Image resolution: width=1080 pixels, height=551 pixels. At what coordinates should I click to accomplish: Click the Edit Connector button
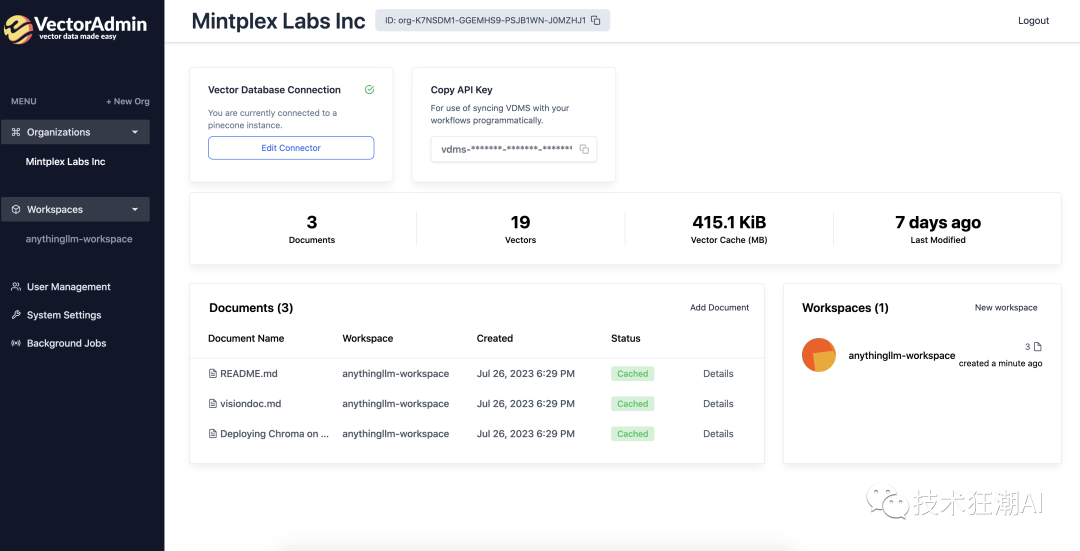click(x=291, y=147)
